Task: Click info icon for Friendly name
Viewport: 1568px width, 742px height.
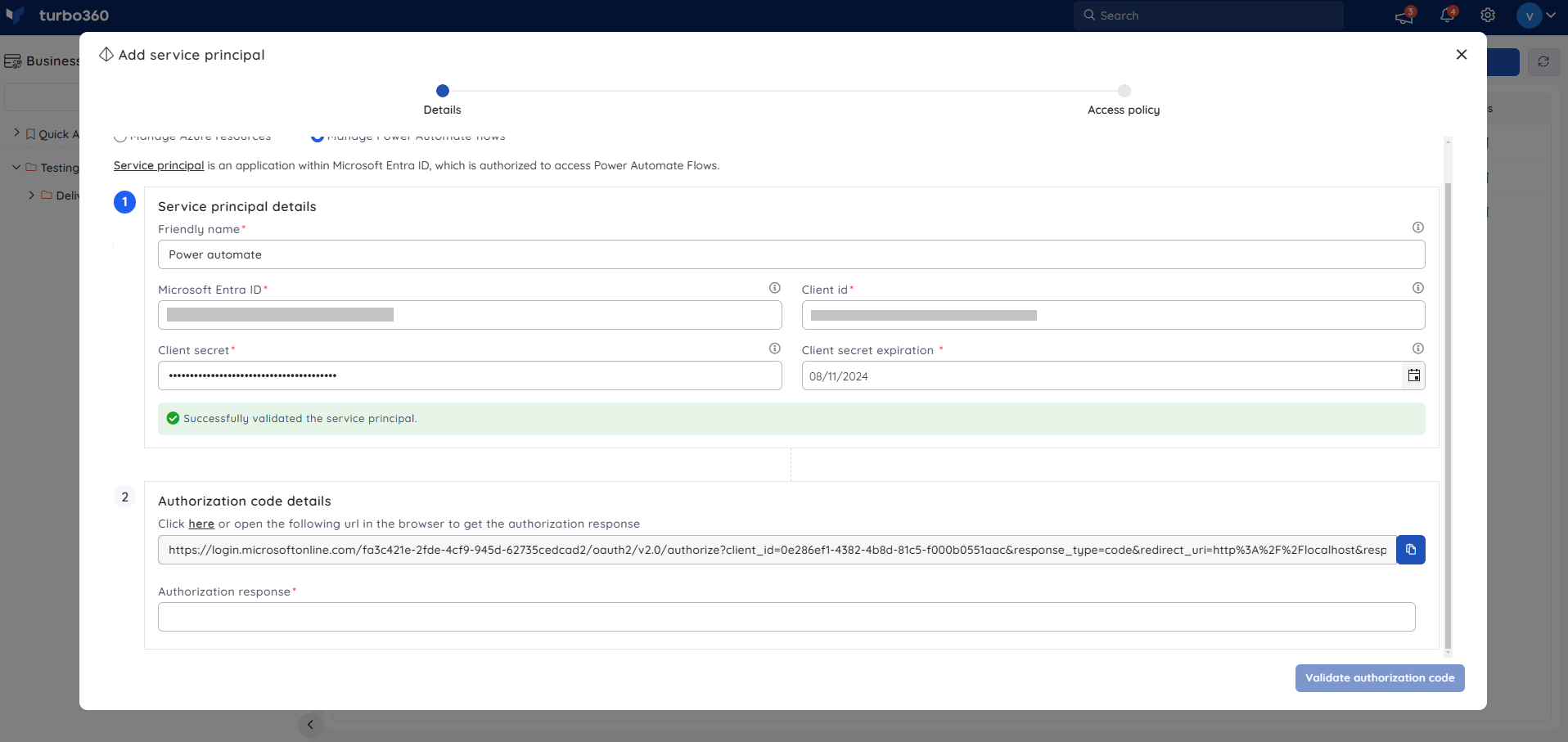Action: pyautogui.click(x=1418, y=227)
